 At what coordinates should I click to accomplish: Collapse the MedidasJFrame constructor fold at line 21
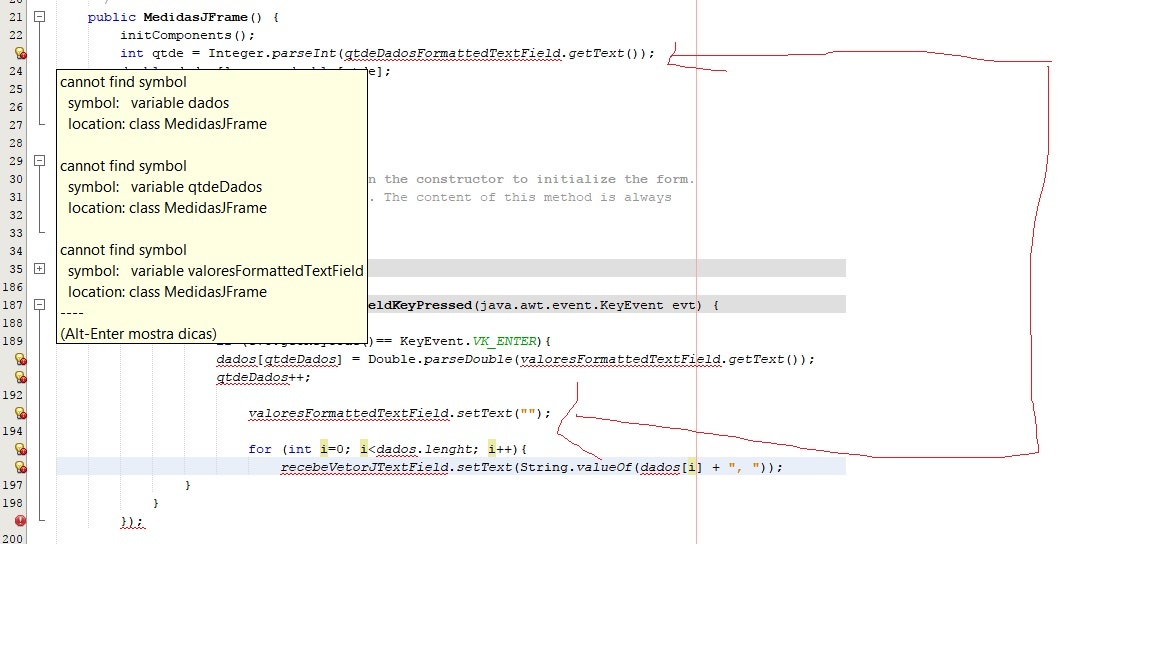(x=40, y=16)
